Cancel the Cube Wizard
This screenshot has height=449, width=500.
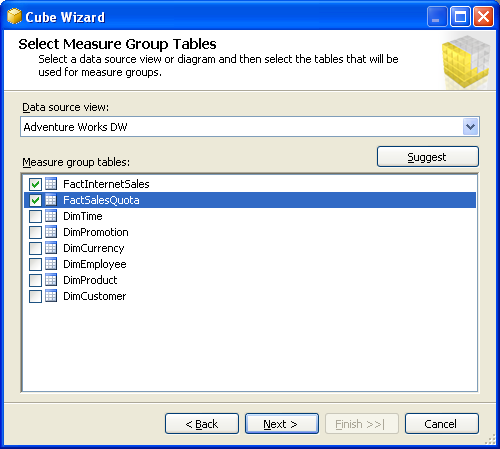(x=442, y=424)
